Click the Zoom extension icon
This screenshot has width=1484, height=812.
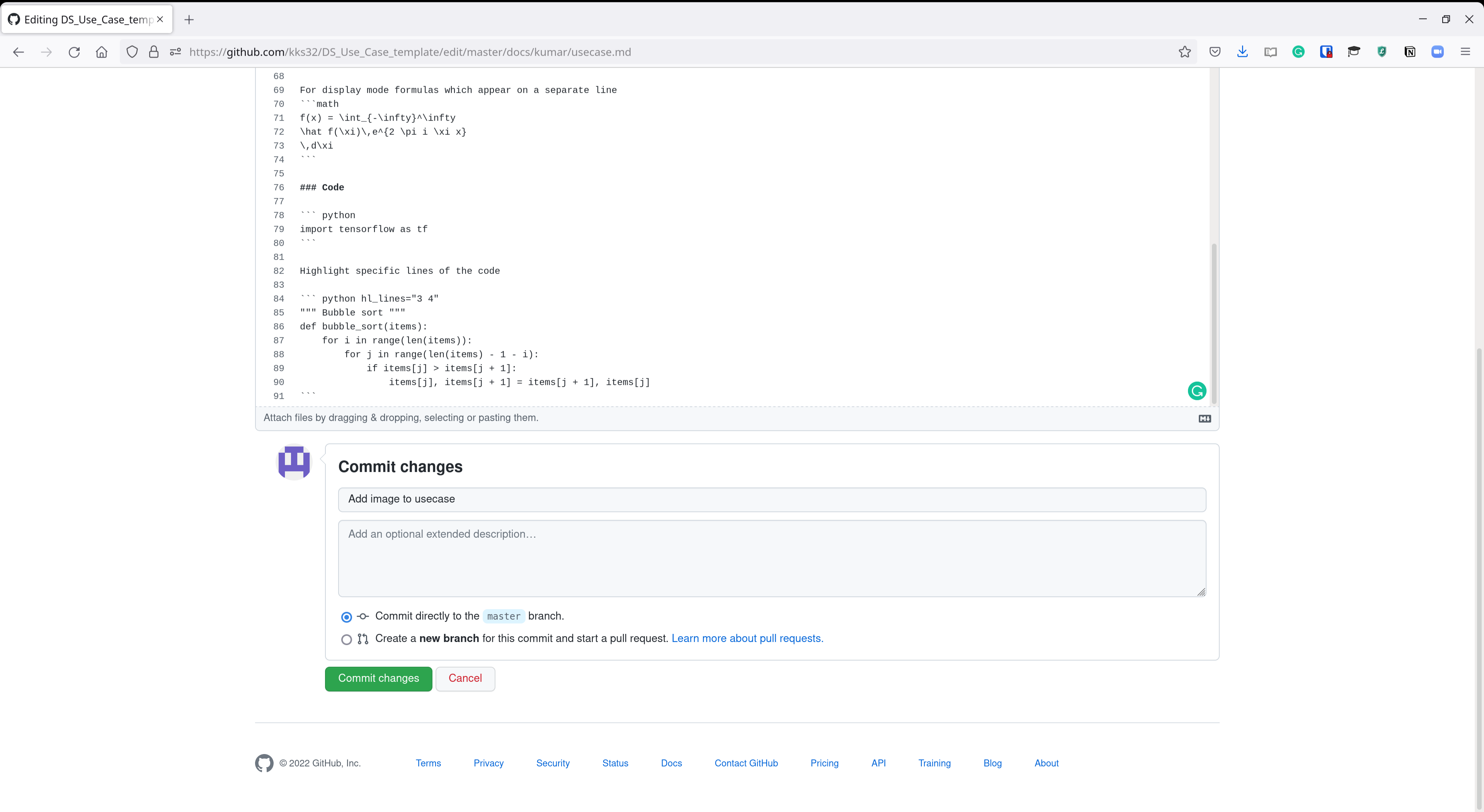[1437, 52]
